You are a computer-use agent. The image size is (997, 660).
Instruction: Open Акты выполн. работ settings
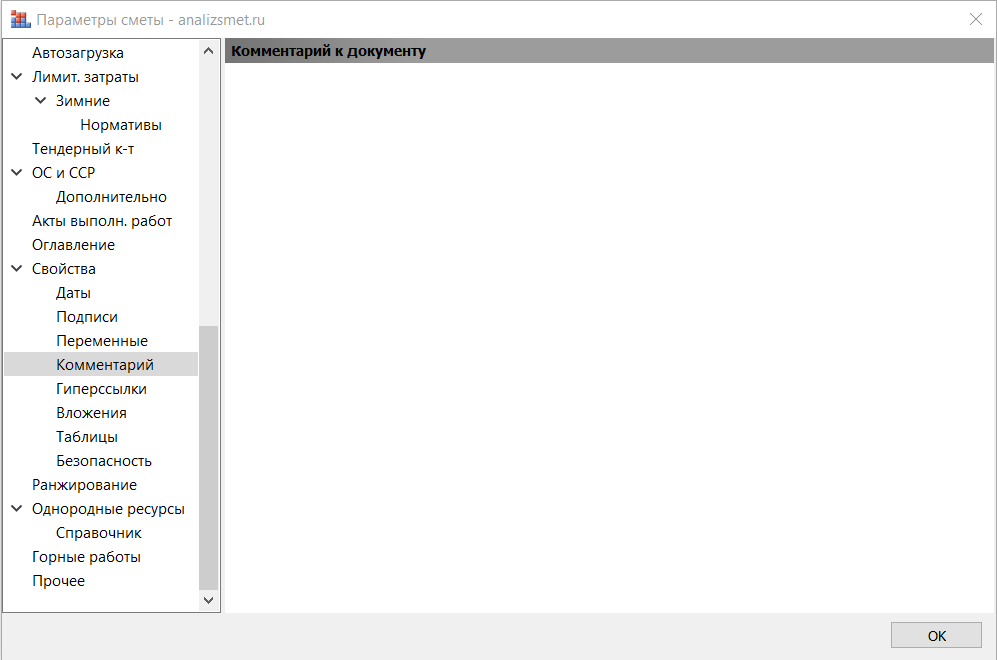[x=102, y=221]
